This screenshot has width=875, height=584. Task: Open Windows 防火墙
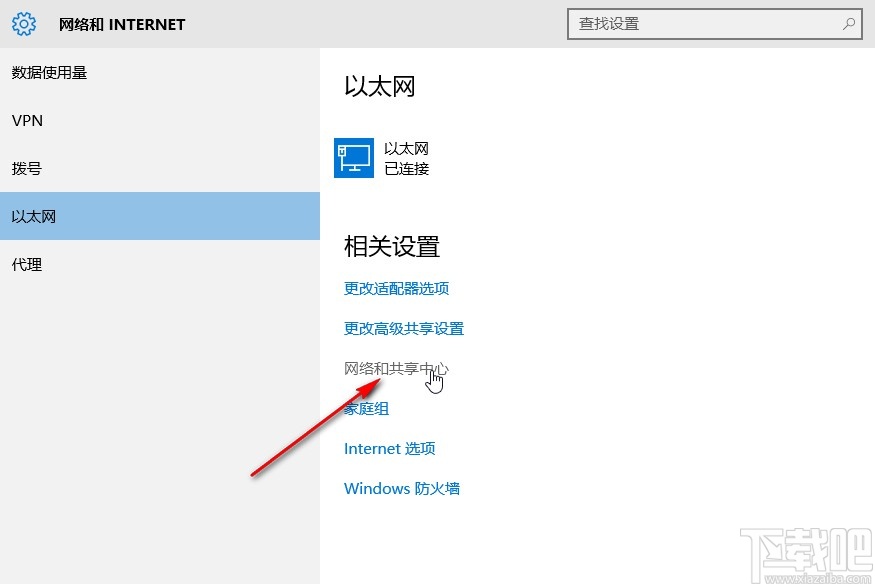click(x=401, y=488)
